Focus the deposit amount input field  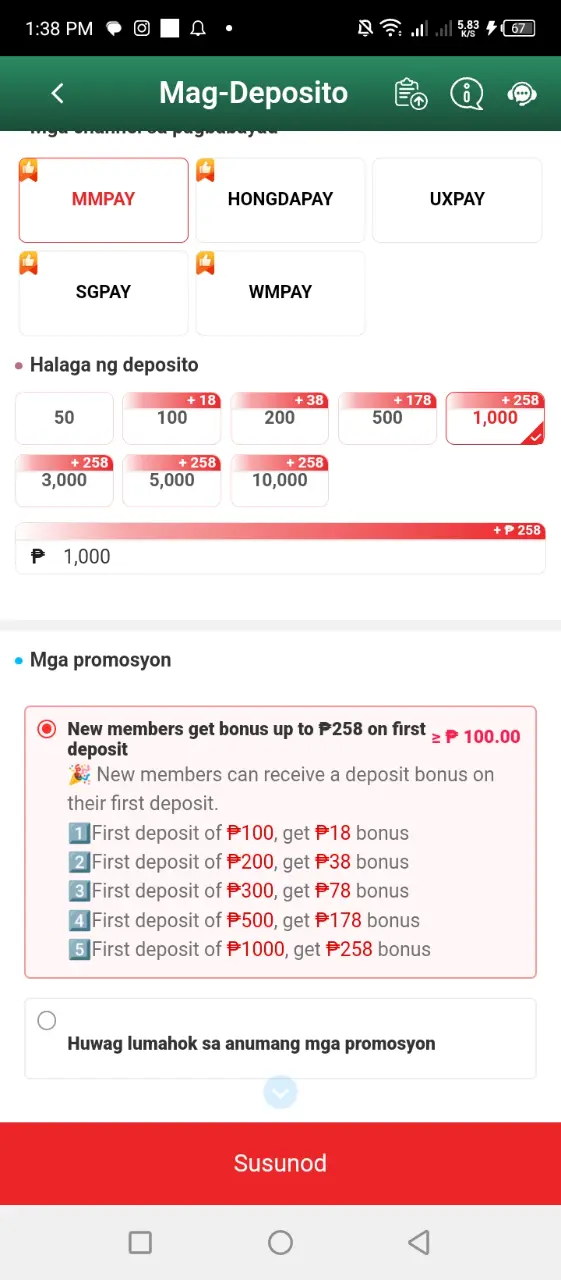point(280,557)
